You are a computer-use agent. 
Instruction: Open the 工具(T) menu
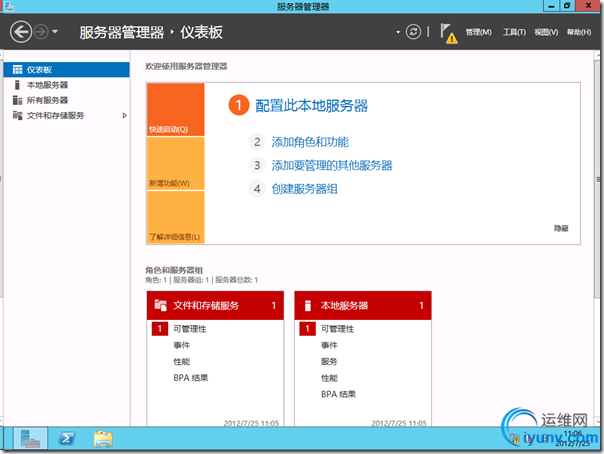[x=514, y=32]
